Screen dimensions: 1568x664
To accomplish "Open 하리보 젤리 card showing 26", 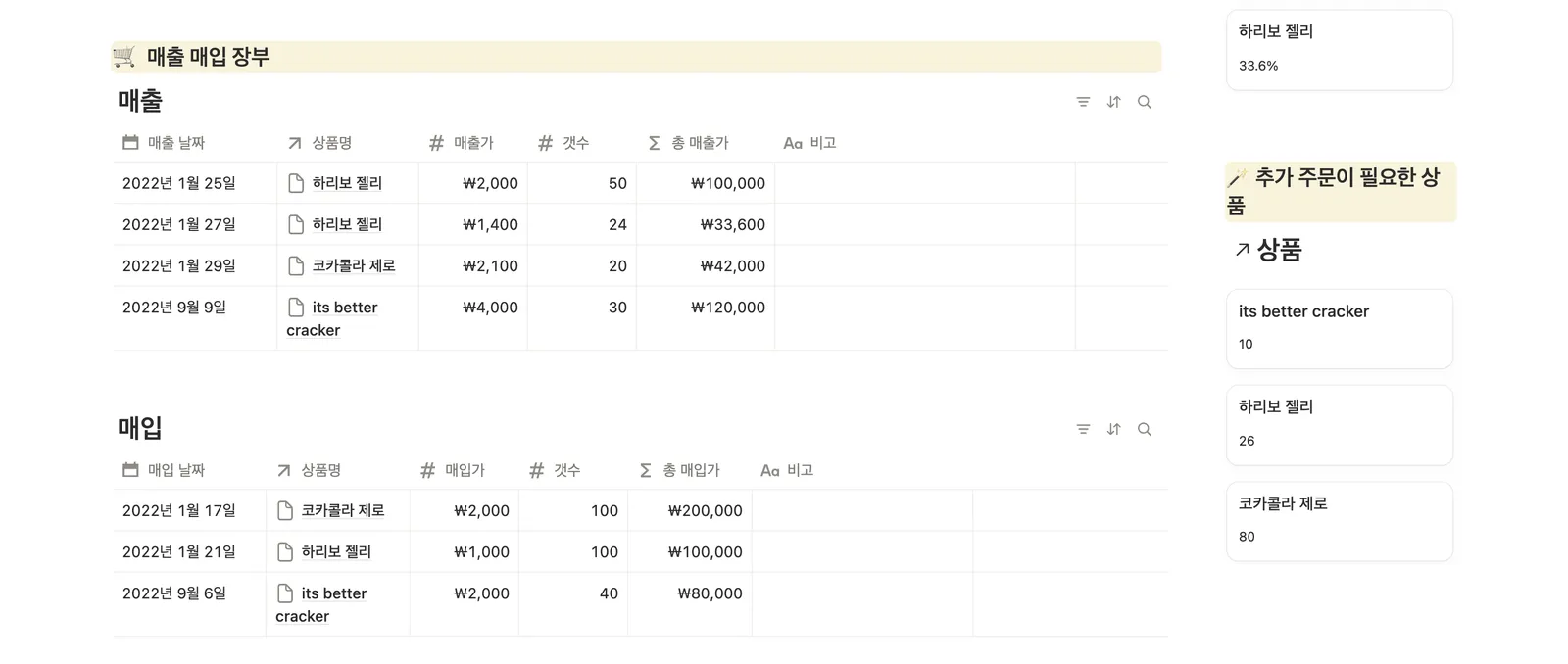I will 1339,424.
